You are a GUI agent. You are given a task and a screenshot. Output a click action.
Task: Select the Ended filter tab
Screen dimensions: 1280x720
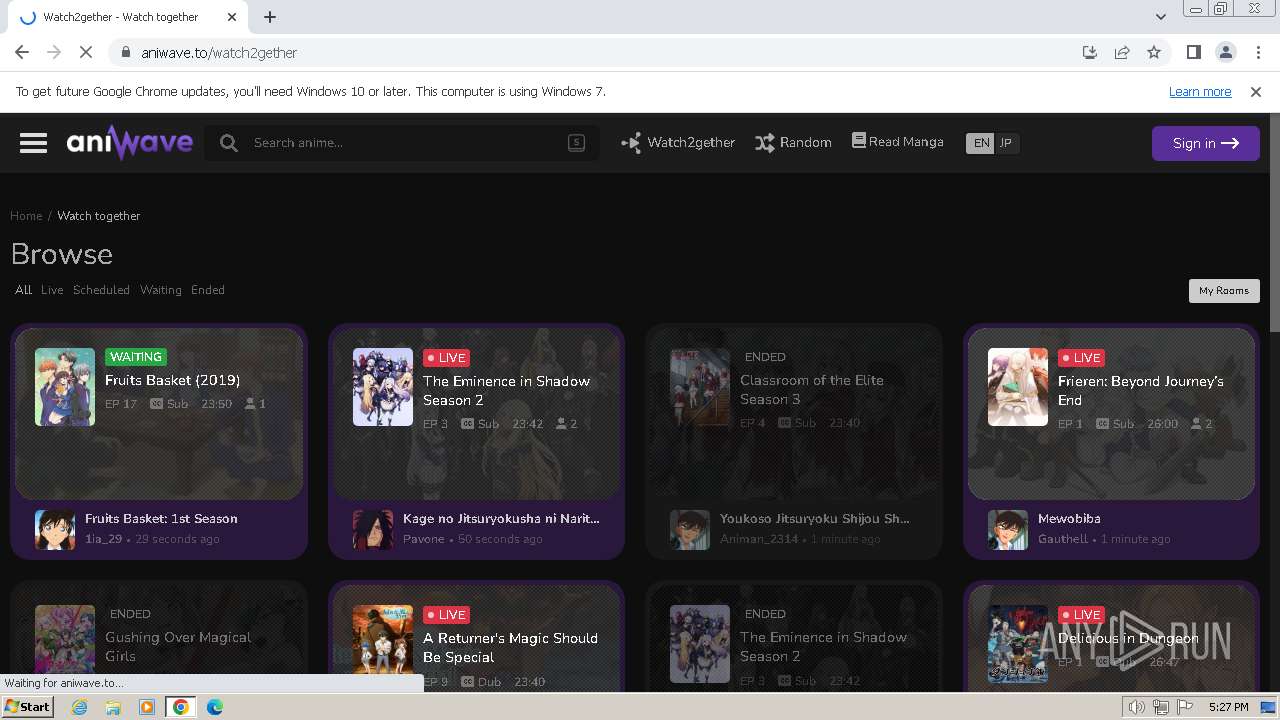[208, 290]
